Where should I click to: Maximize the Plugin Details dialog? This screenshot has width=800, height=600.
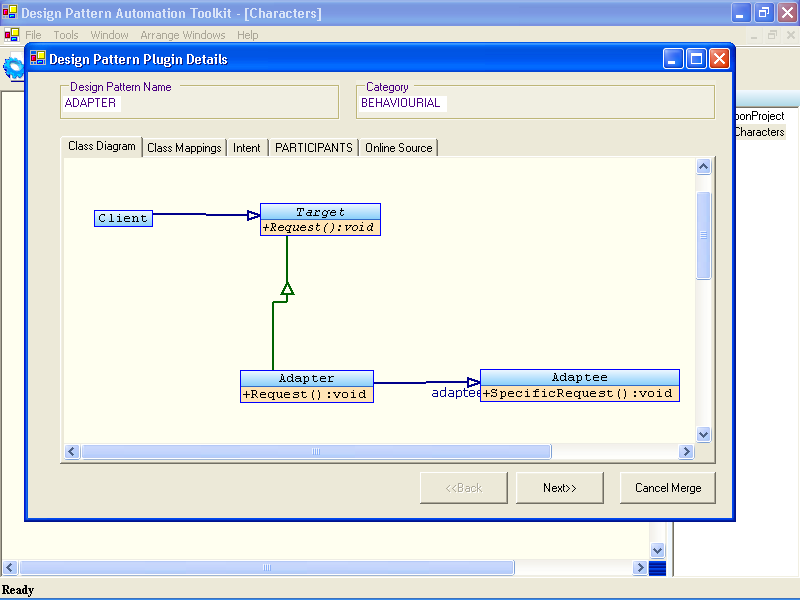click(696, 59)
